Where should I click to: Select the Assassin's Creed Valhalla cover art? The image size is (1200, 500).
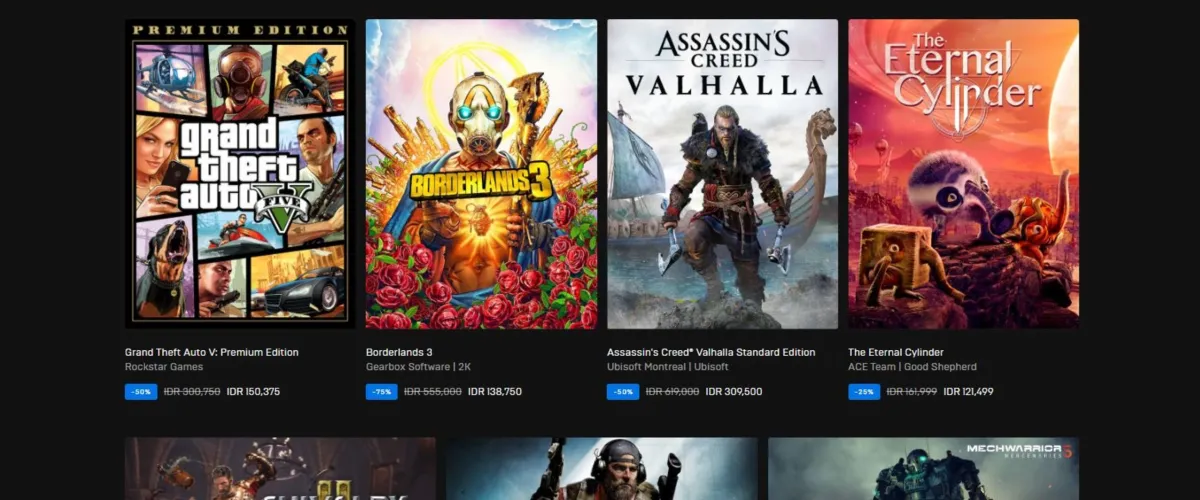tap(722, 174)
